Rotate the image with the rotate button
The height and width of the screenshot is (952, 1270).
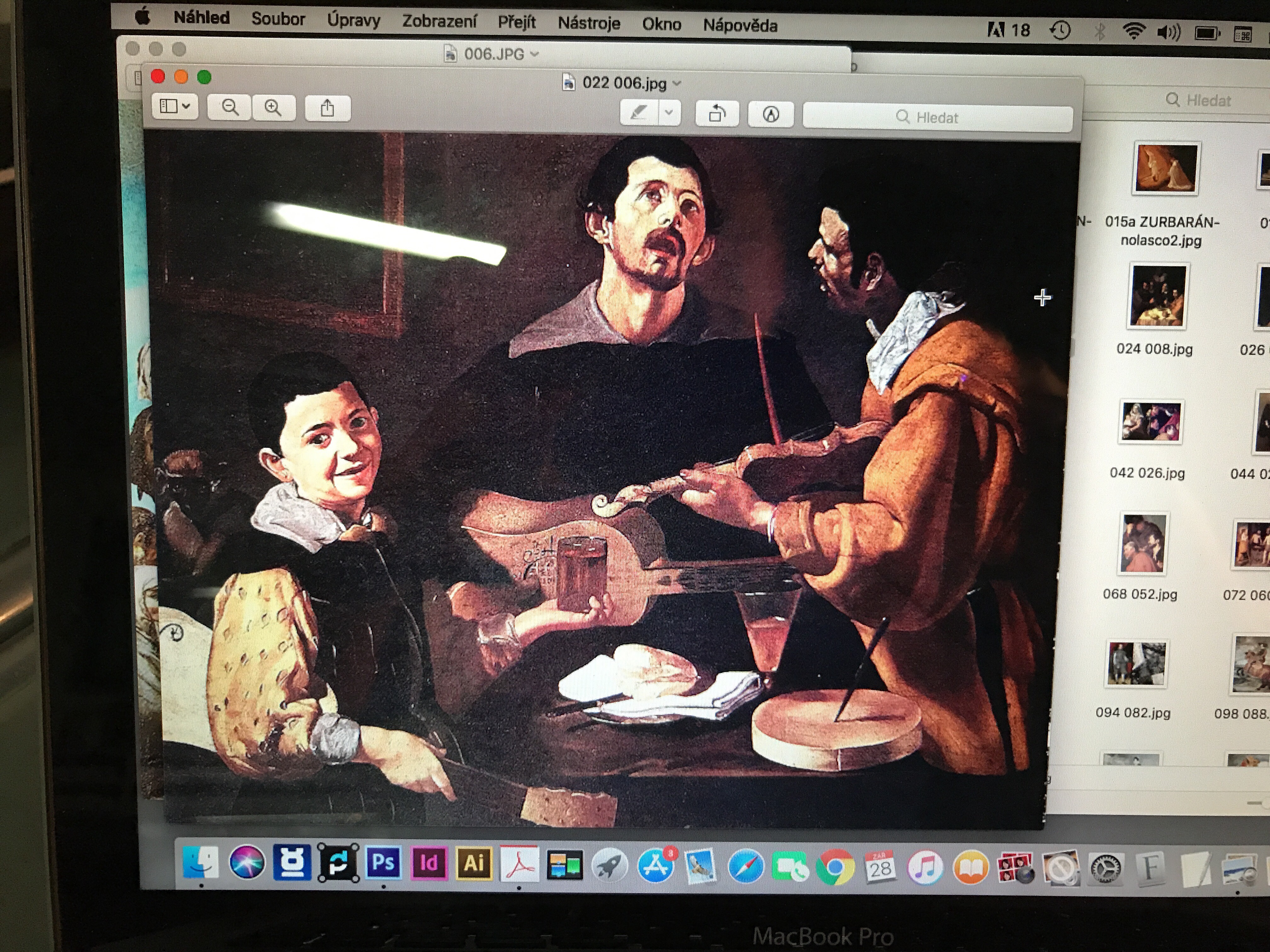[717, 114]
